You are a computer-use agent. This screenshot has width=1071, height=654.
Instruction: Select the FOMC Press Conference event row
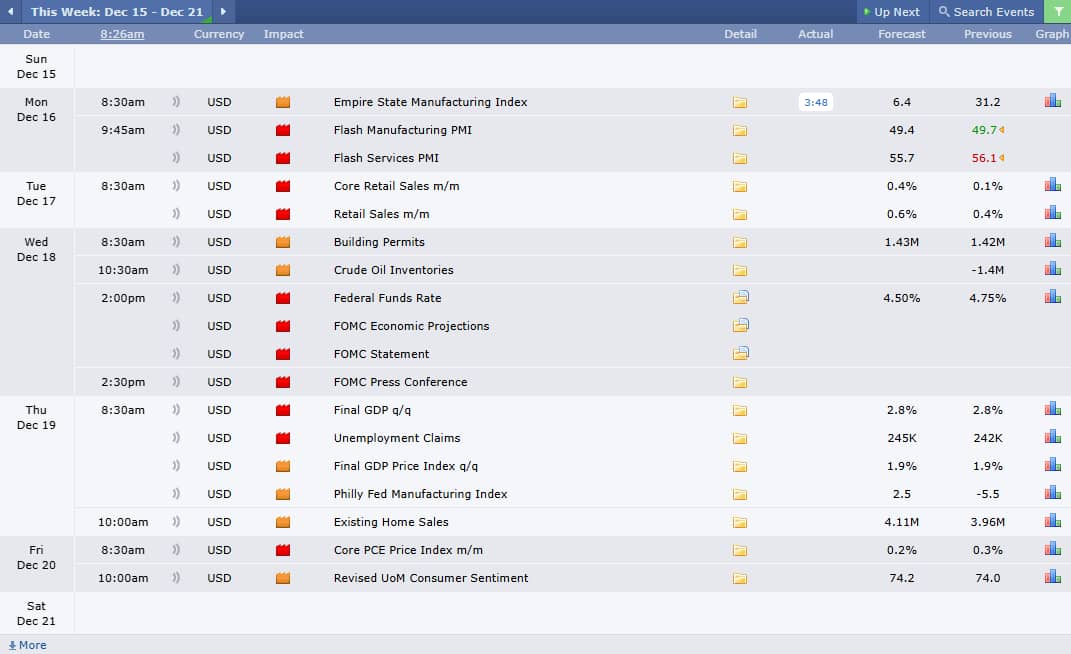point(400,382)
